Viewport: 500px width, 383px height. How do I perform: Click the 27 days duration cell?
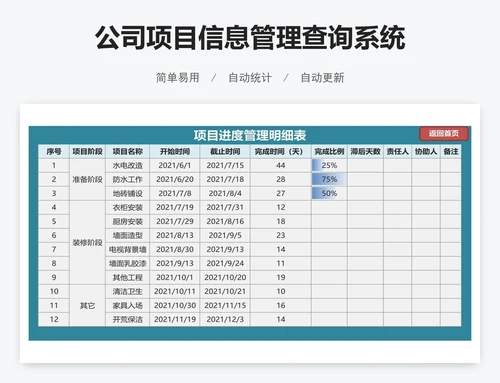(x=281, y=193)
